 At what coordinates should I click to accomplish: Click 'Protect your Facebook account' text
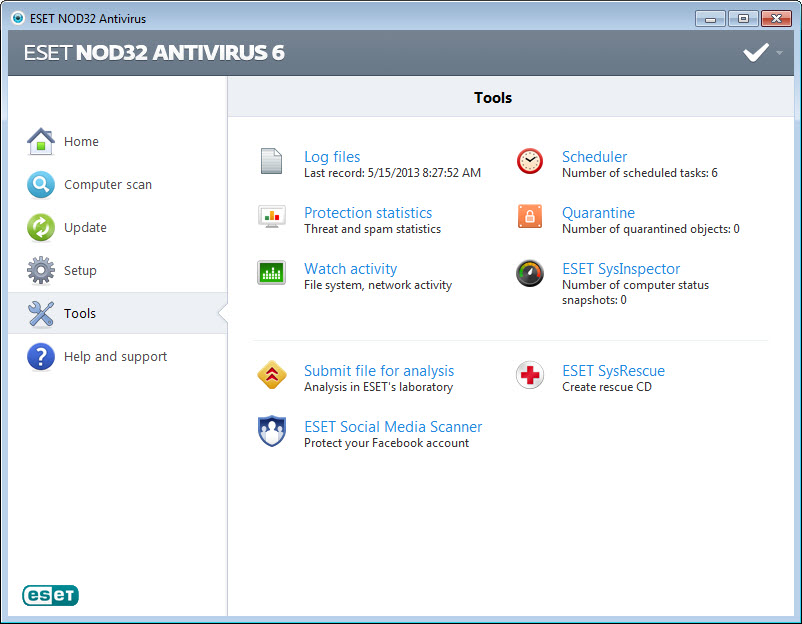pyautogui.click(x=386, y=443)
